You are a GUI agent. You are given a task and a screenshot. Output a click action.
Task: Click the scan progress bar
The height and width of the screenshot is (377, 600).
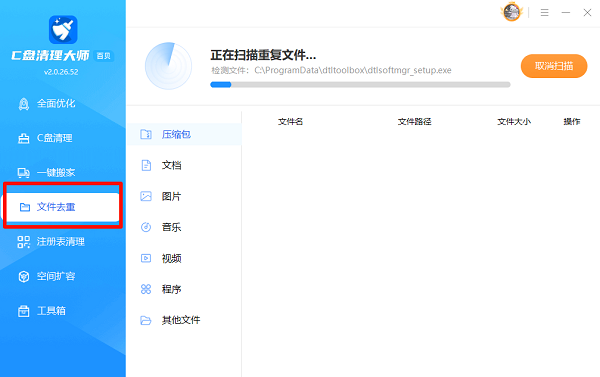pos(360,85)
